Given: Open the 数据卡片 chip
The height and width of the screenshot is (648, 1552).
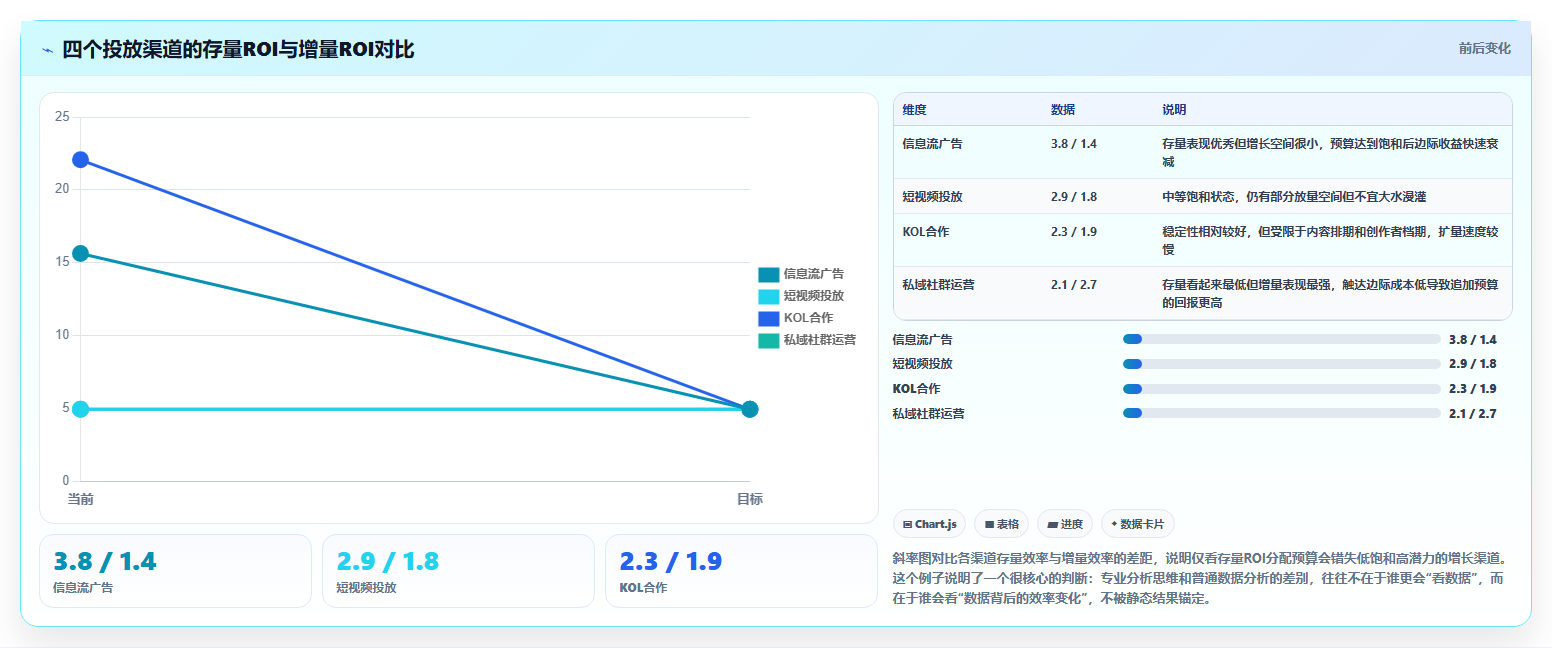Looking at the screenshot, I should pyautogui.click(x=1138, y=524).
